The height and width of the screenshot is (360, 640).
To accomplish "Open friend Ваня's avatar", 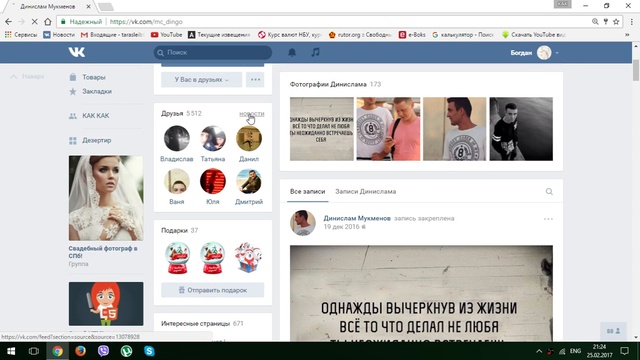I will [177, 181].
